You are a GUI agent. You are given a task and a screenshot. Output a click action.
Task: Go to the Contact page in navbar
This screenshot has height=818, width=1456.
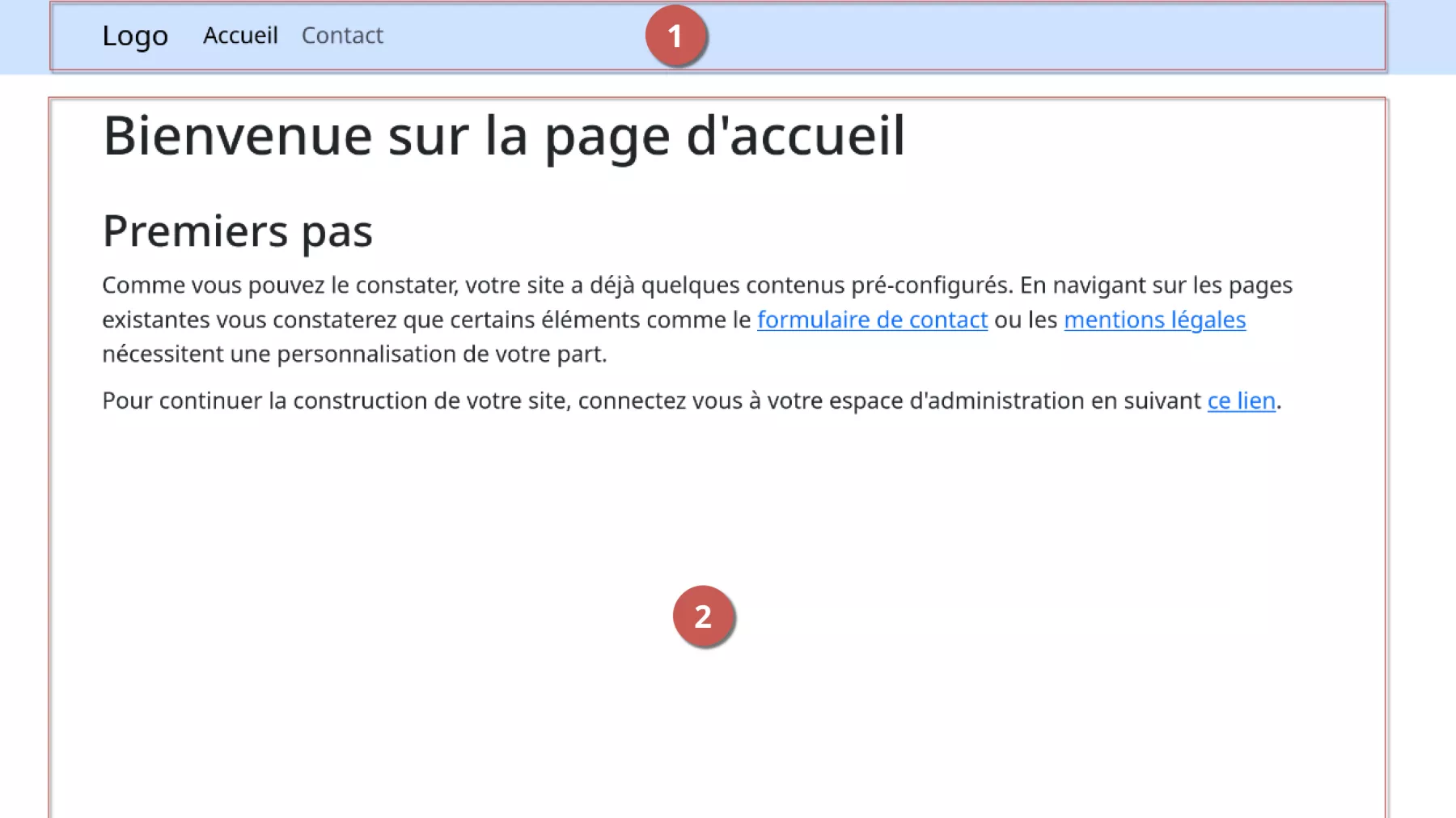coord(342,36)
